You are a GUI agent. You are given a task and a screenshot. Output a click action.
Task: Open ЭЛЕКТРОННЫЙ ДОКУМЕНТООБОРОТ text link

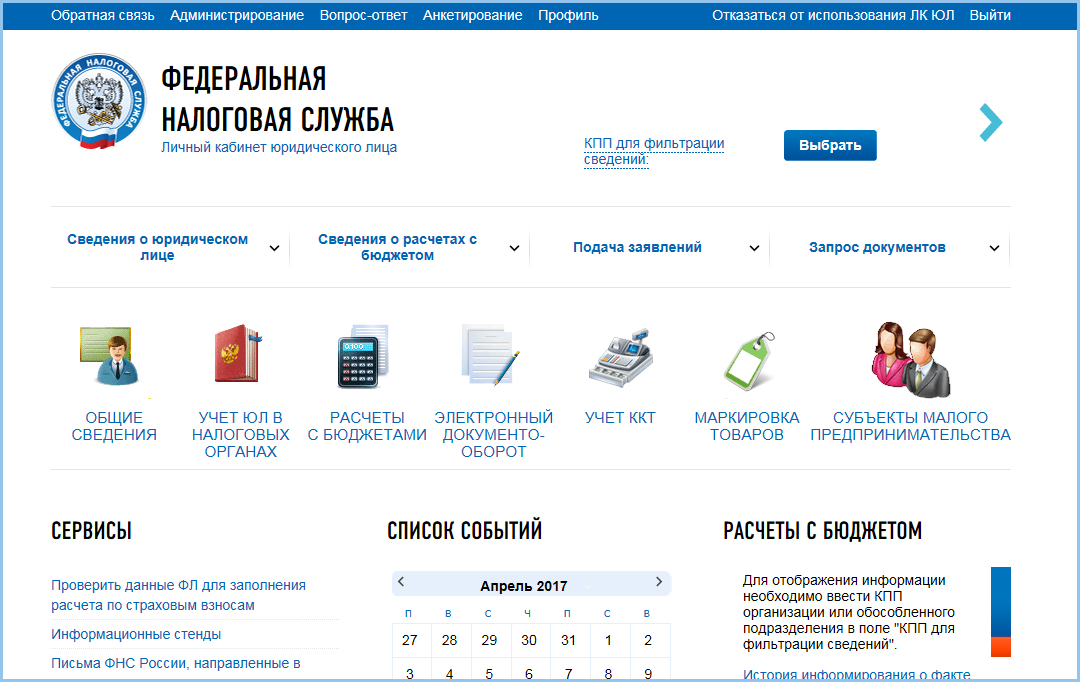tap(493, 435)
